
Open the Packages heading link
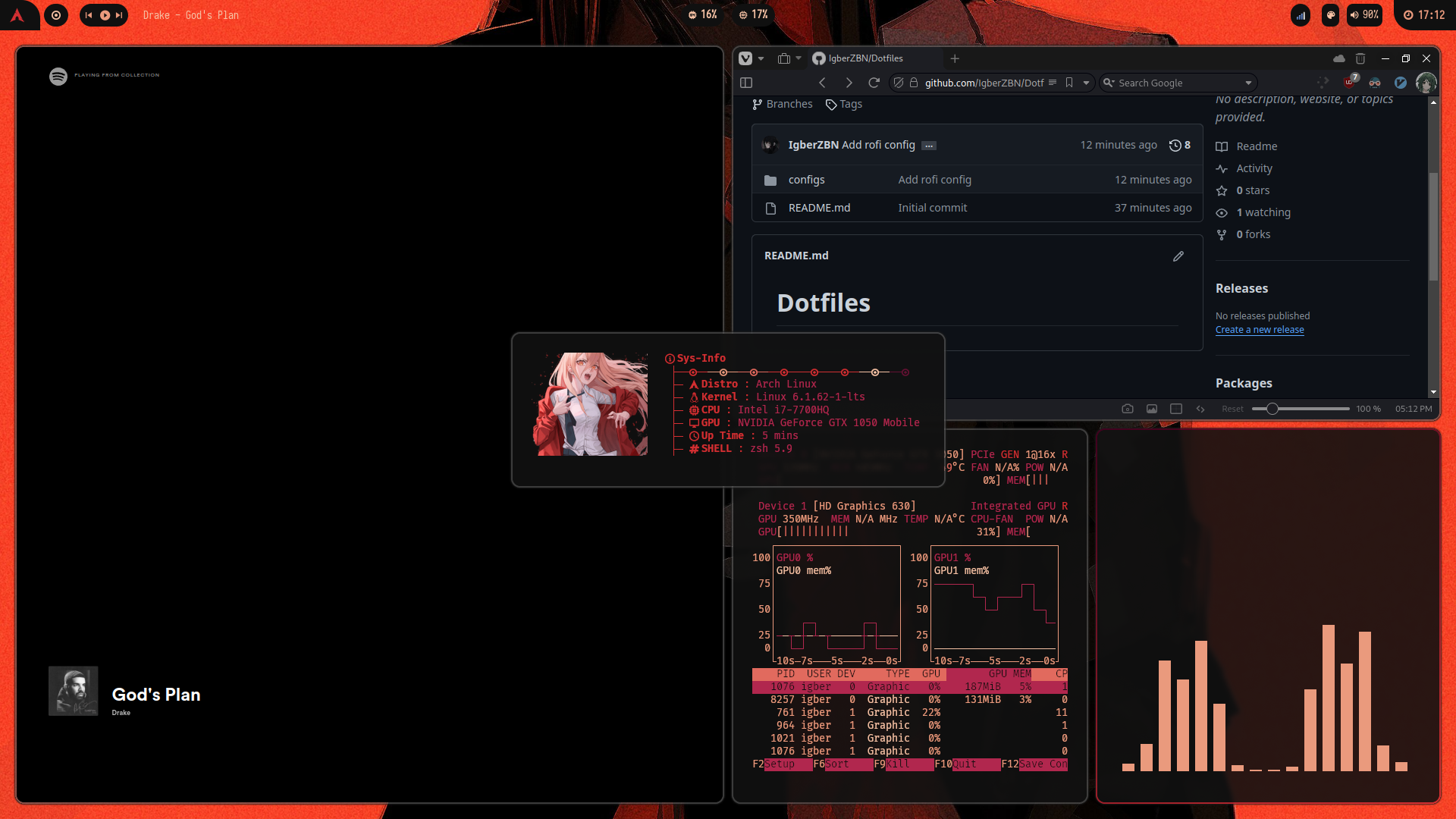point(1244,383)
